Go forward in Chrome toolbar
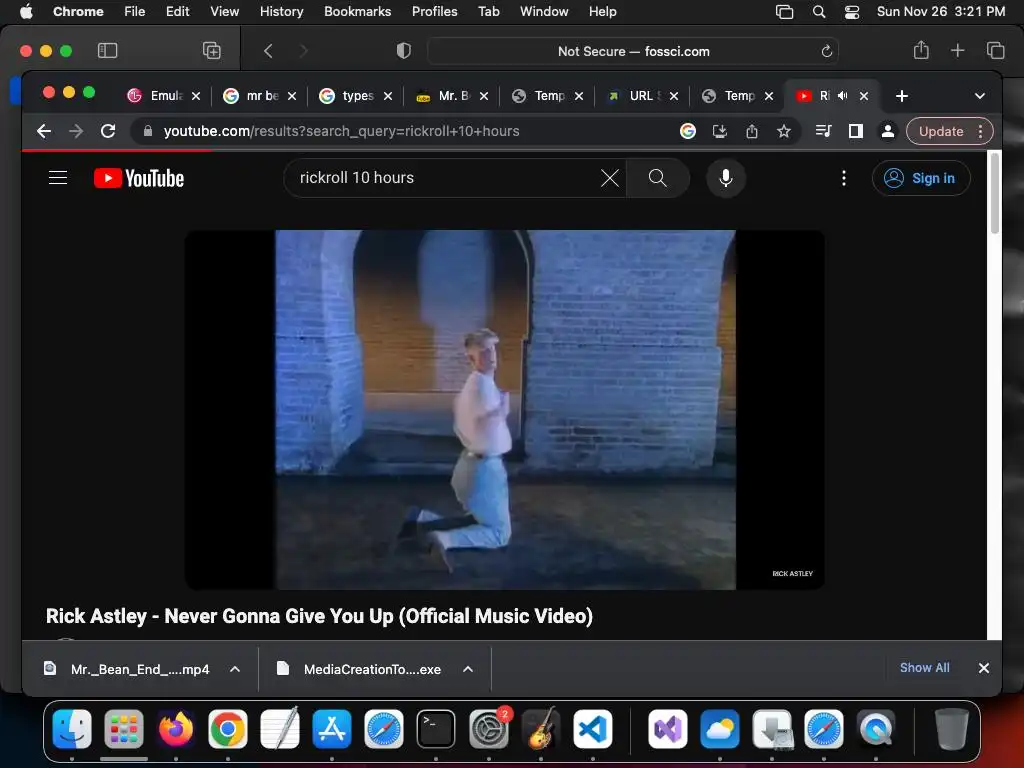 pyautogui.click(x=76, y=131)
